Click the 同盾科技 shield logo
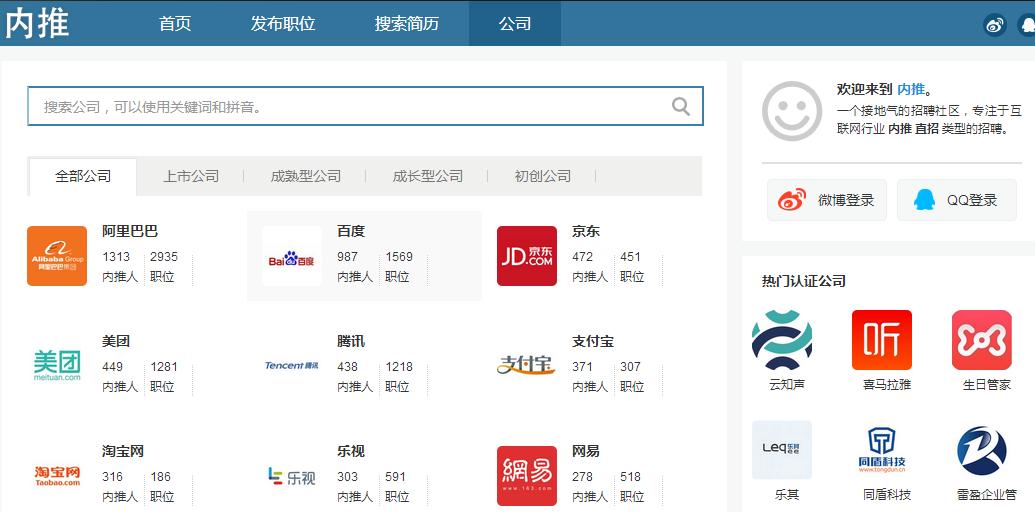This screenshot has width=1035, height=512. 882,450
